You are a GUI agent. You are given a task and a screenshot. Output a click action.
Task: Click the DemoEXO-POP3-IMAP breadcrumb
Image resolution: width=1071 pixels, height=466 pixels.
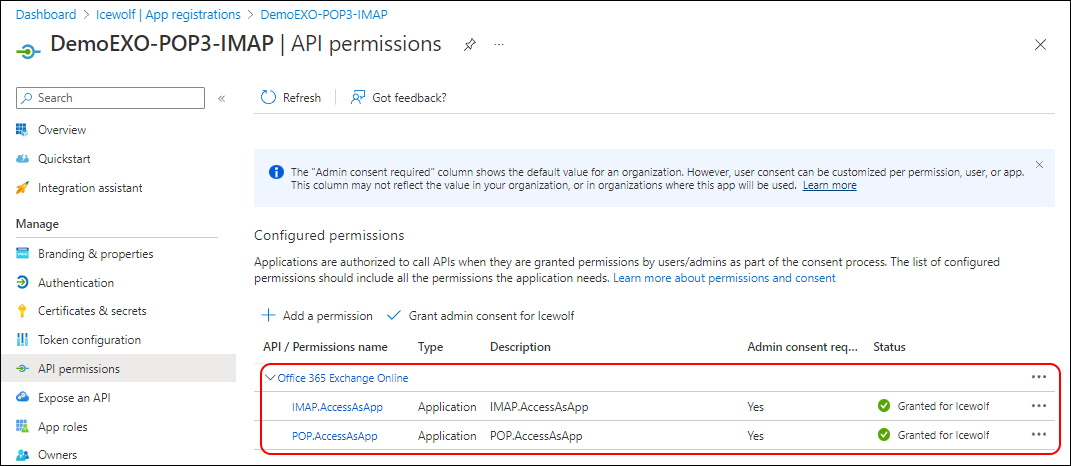(x=325, y=14)
